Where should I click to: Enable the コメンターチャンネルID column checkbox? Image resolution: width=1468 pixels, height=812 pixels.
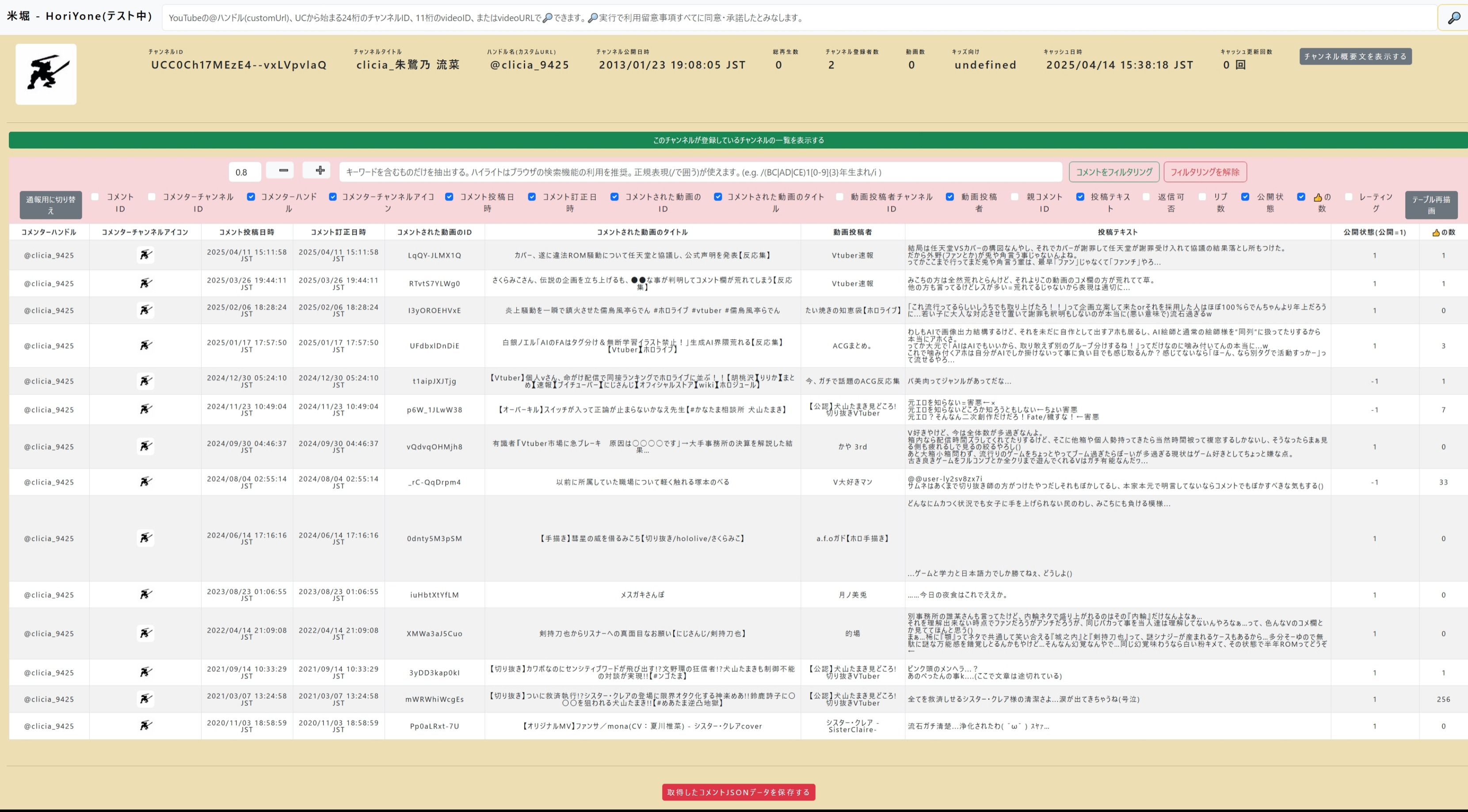coord(152,197)
